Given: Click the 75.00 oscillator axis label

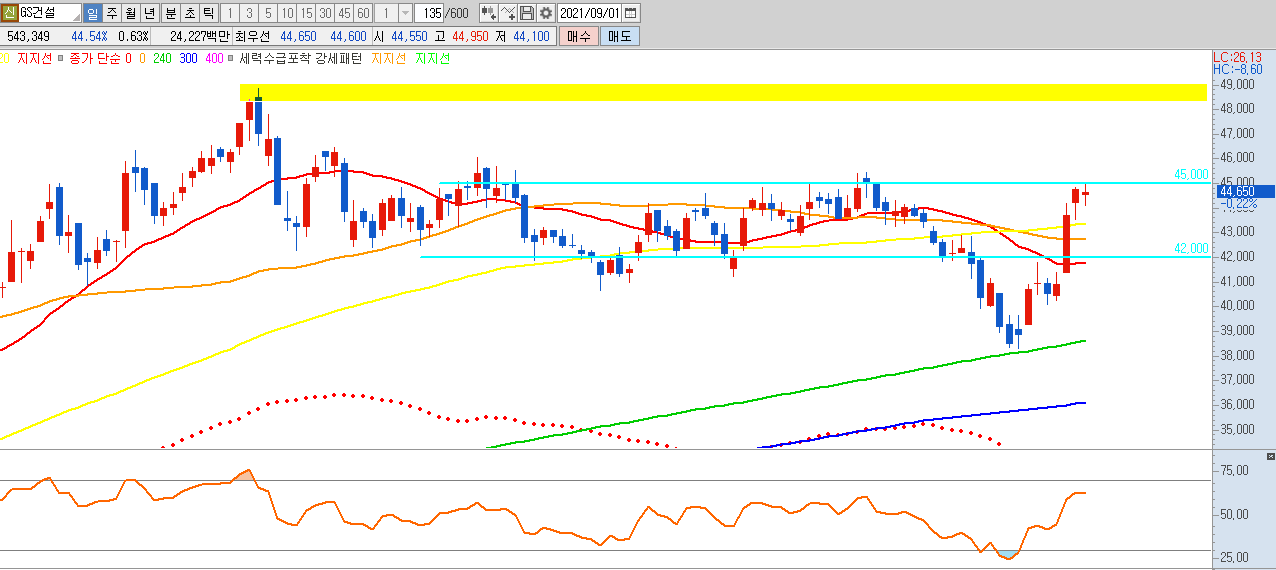Looking at the screenshot, I should point(1234,471).
